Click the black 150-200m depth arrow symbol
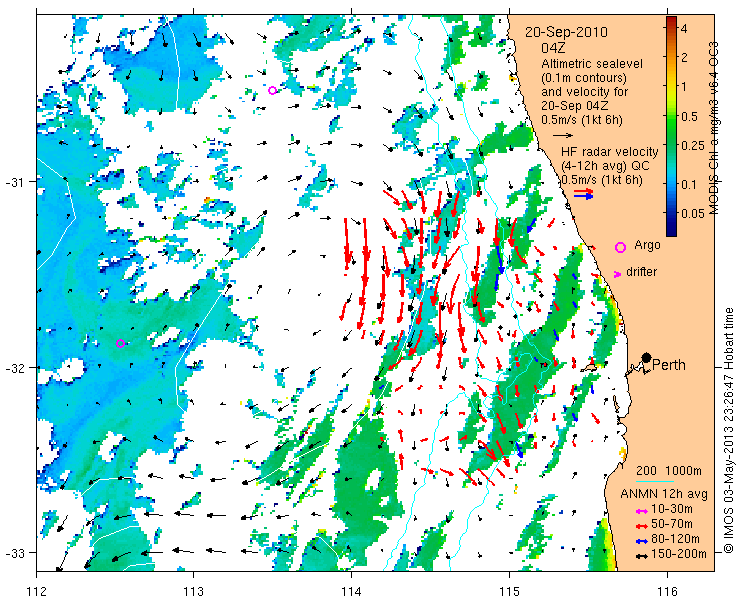The width and height of the screenshot is (740, 600). (x=641, y=555)
